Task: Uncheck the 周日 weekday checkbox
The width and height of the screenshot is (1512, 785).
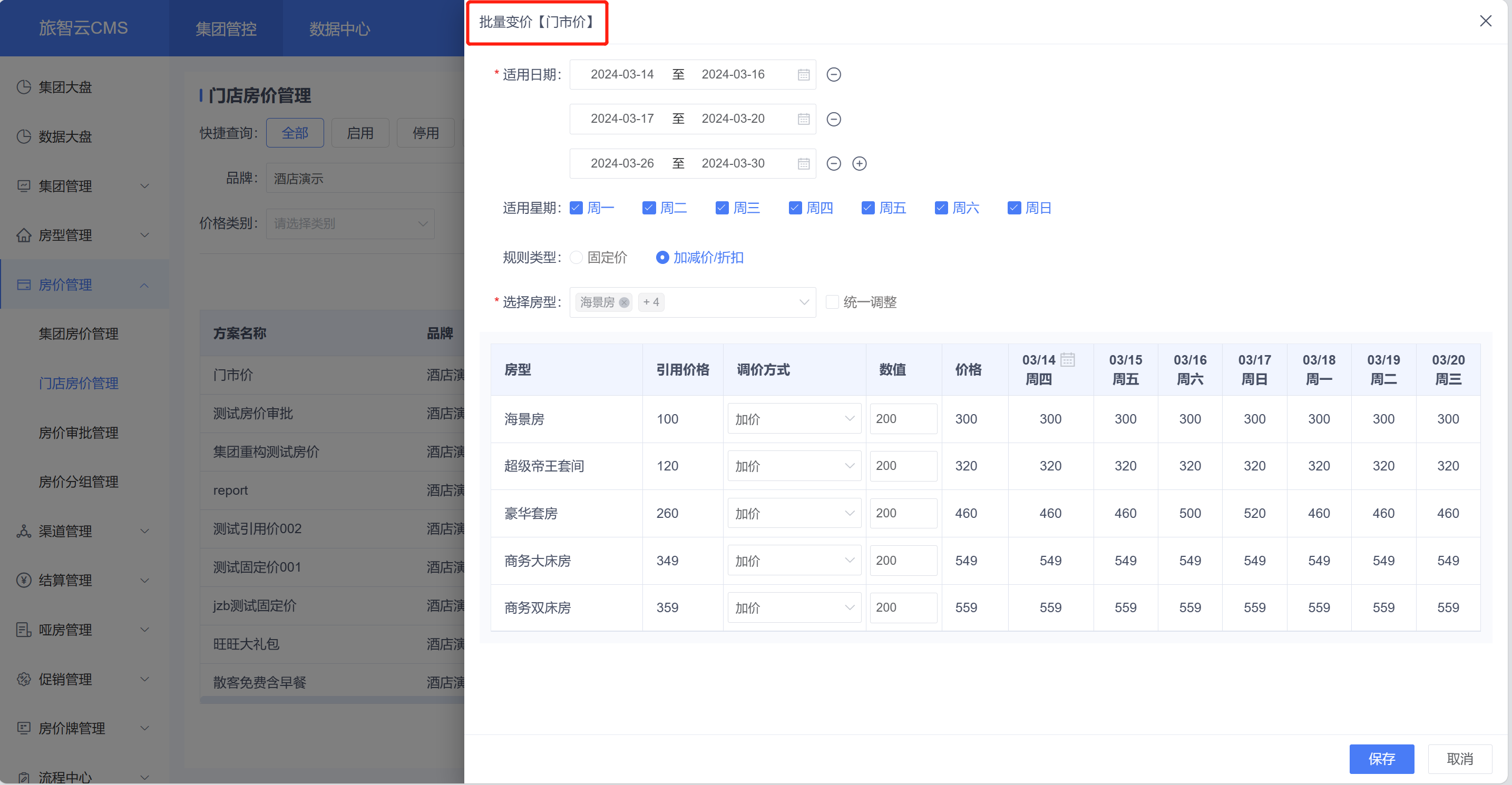Action: [1014, 208]
